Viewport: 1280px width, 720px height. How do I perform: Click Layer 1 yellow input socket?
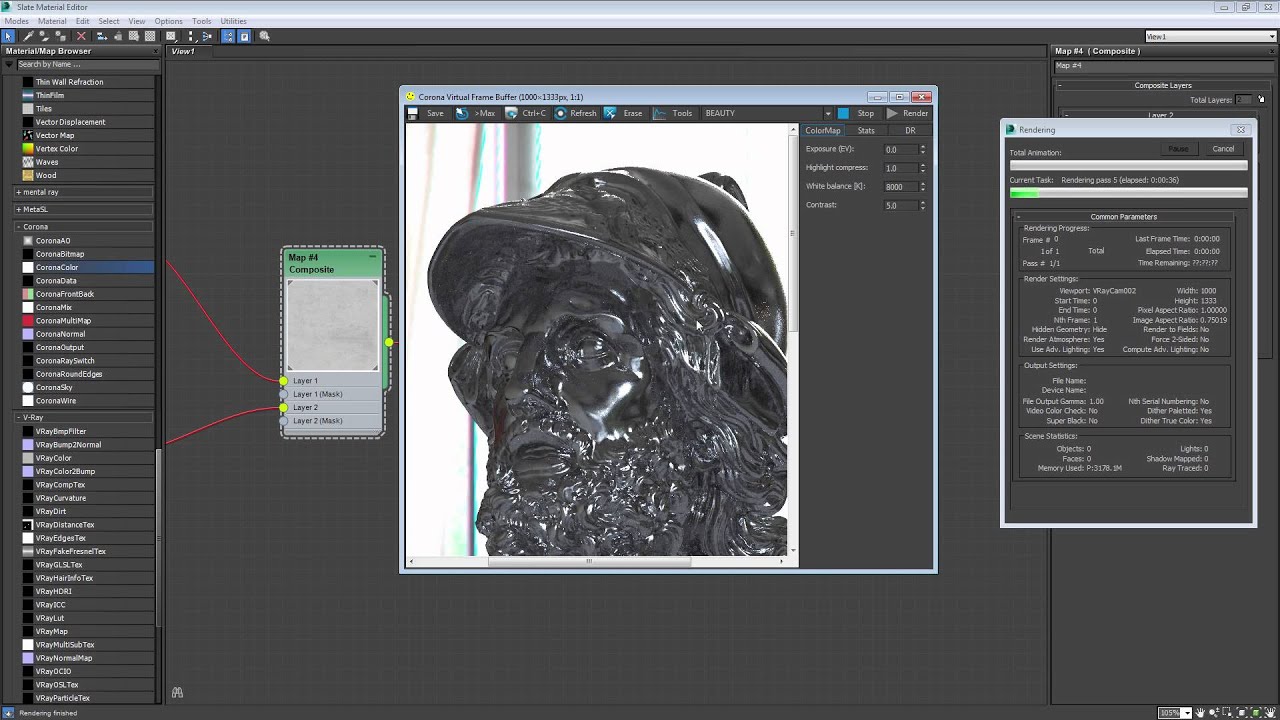coord(283,381)
